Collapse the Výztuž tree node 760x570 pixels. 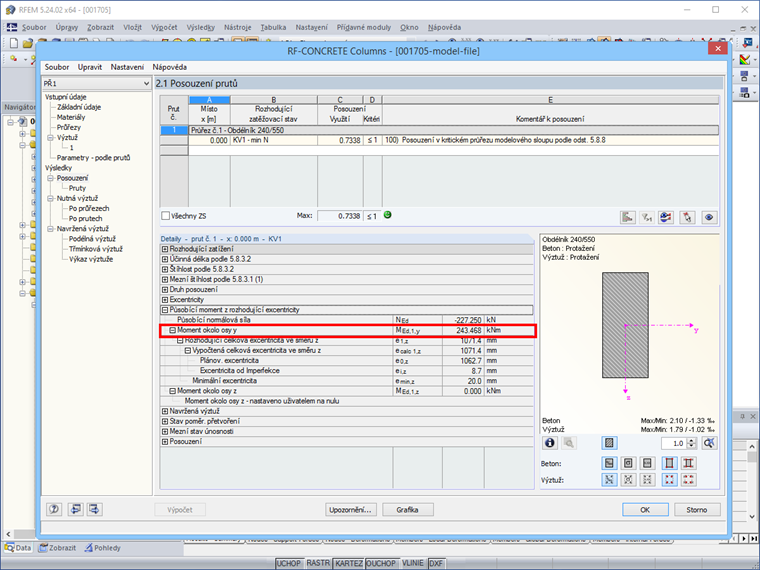point(50,138)
